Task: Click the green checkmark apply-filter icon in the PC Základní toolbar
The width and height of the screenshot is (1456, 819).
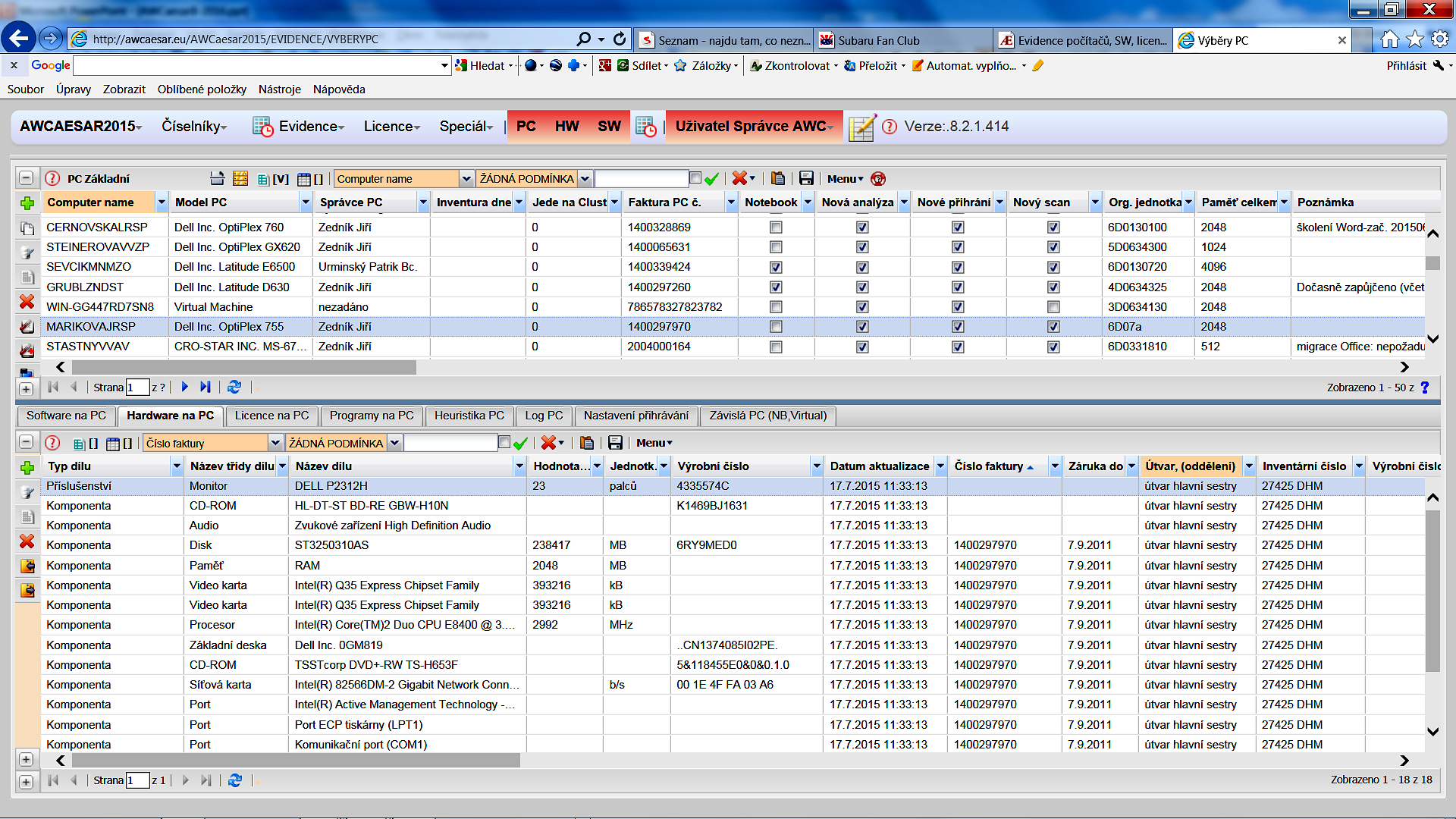Action: [x=711, y=179]
